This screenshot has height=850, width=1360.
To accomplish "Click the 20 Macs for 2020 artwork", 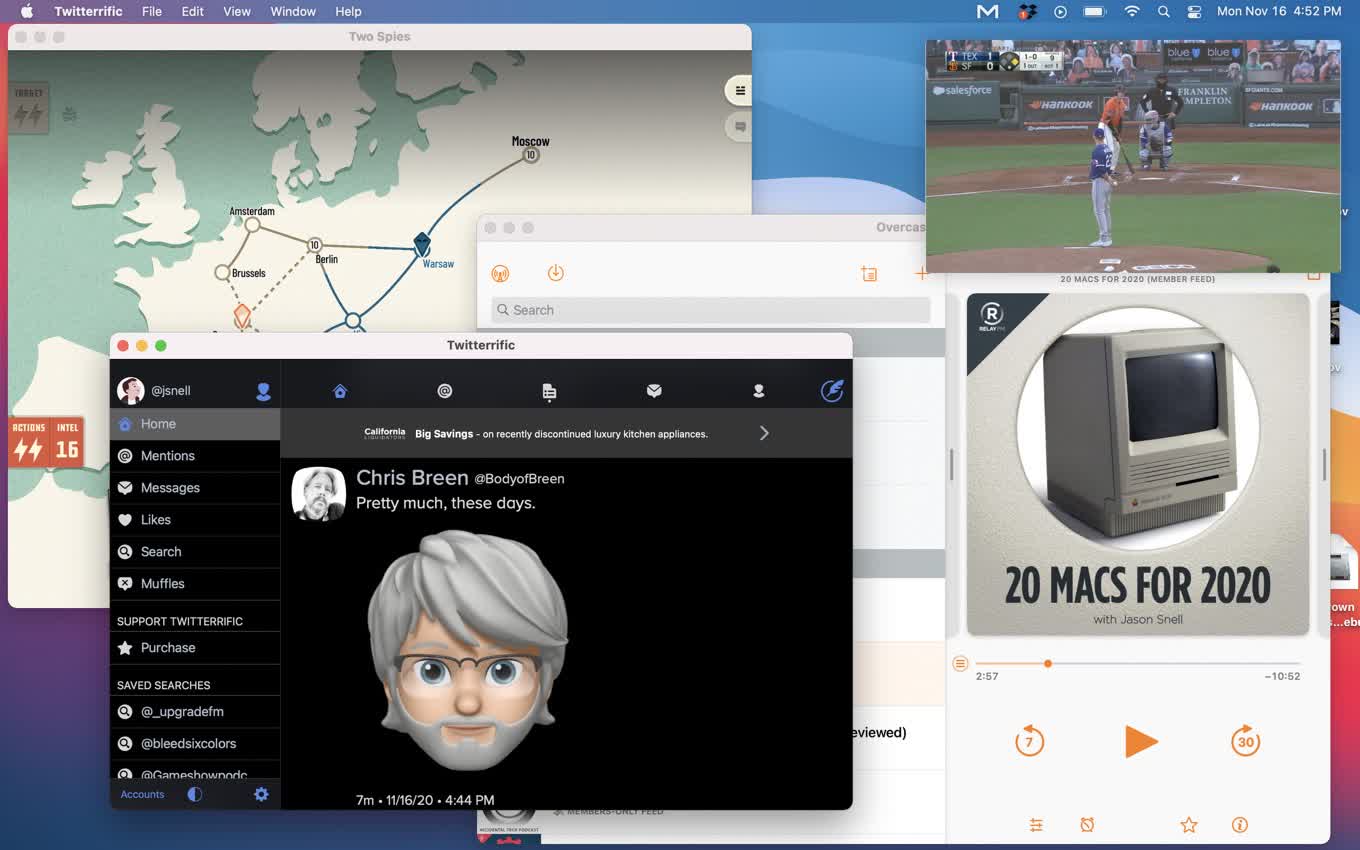I will coord(1138,464).
